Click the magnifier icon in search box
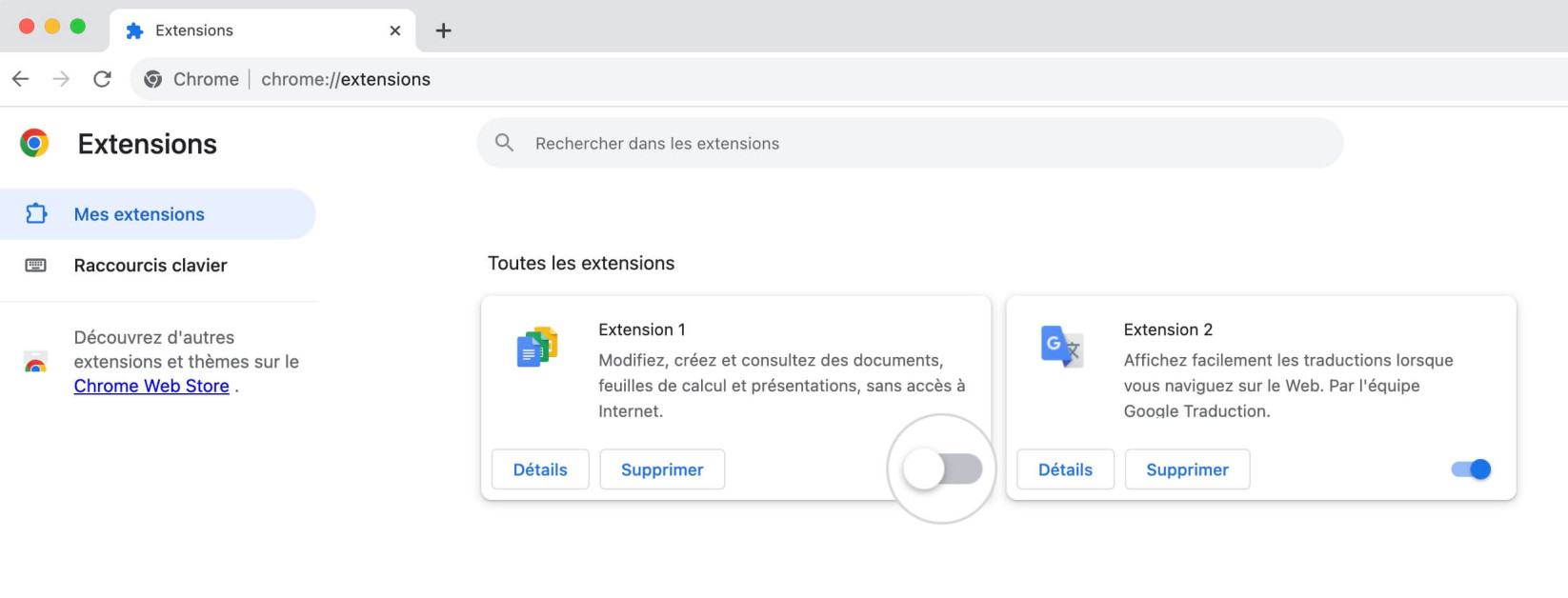 coord(505,143)
